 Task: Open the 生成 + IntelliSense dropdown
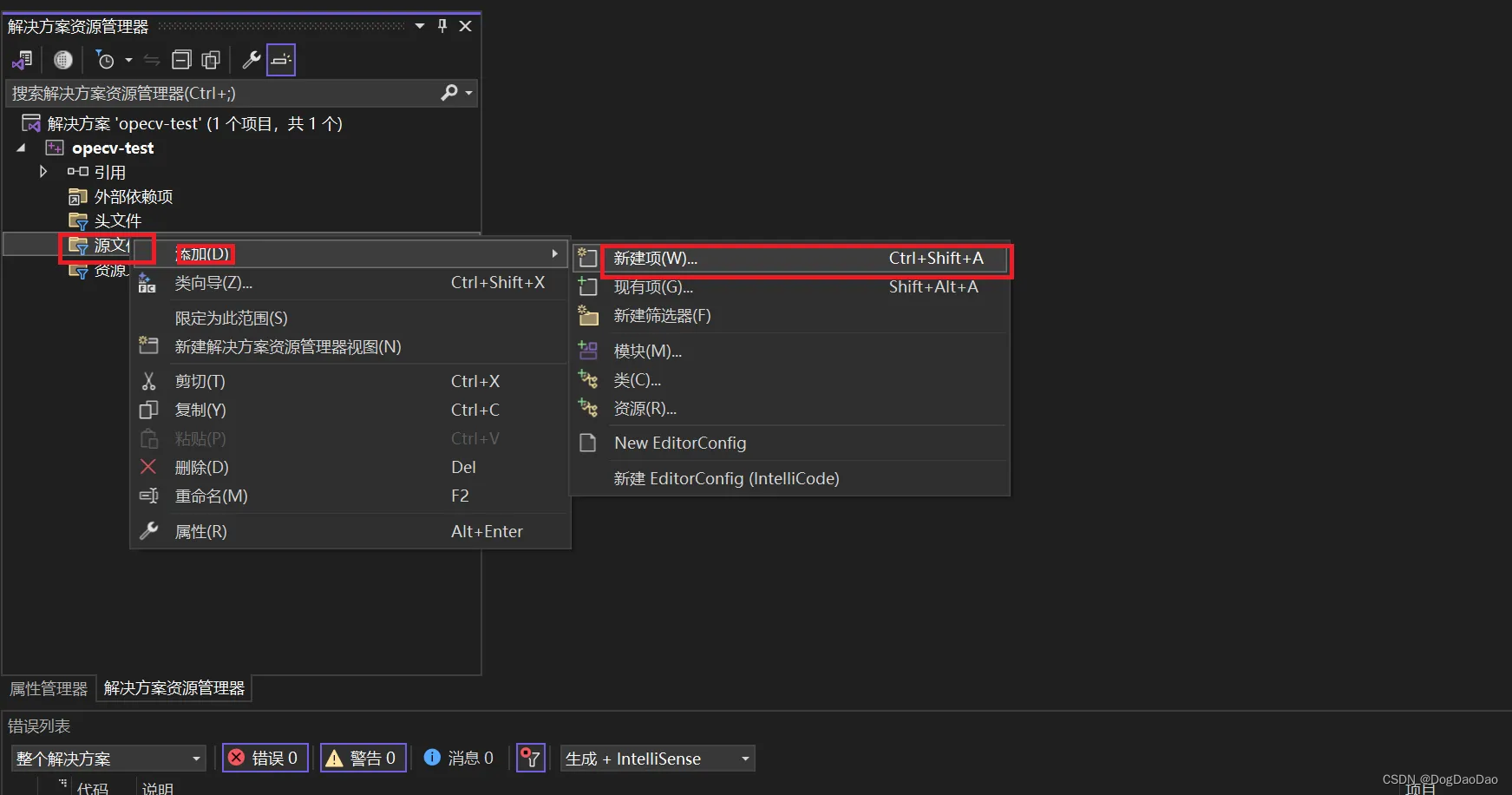click(658, 759)
